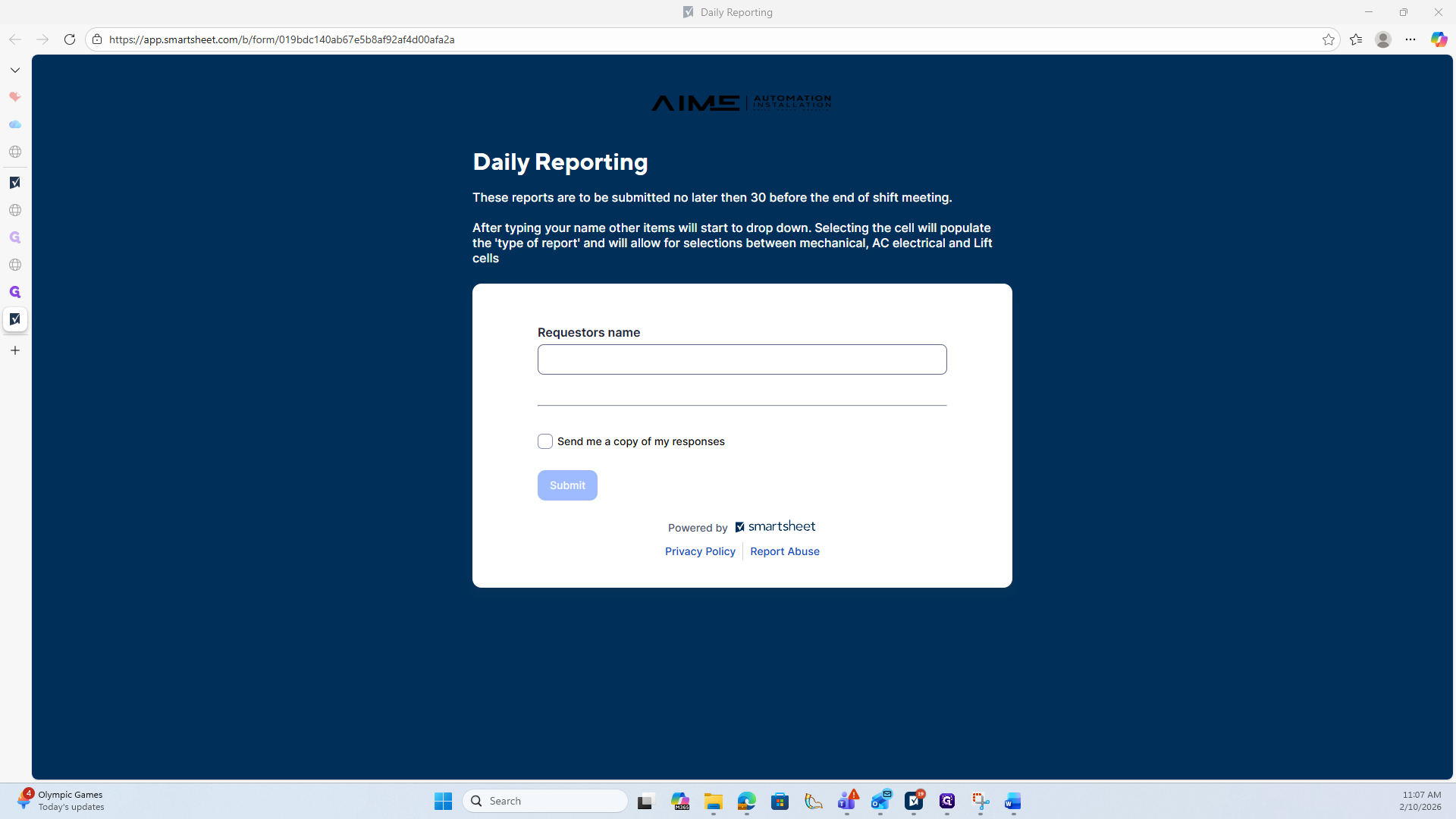The image size is (1456, 819).
Task: Open the browser profile avatar
Action: click(x=1382, y=39)
